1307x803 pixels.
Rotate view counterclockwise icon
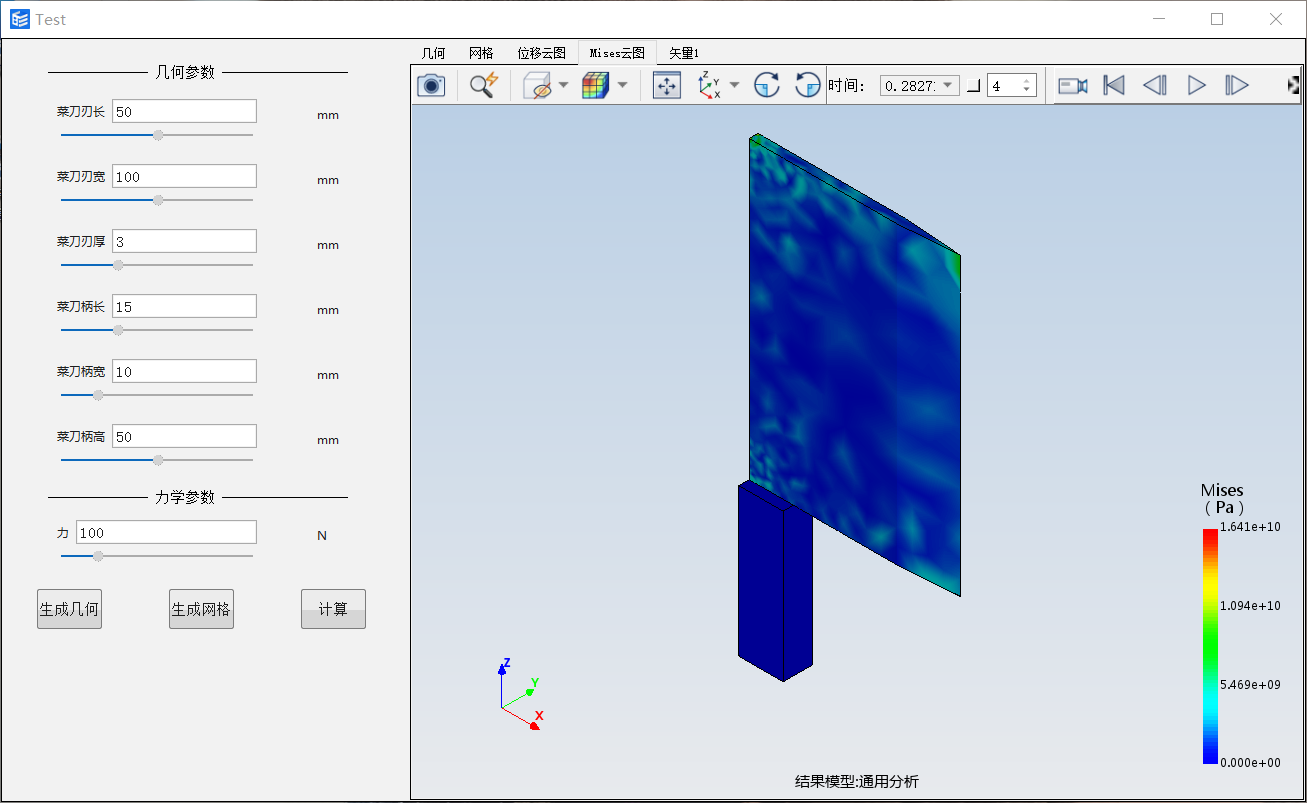(808, 85)
